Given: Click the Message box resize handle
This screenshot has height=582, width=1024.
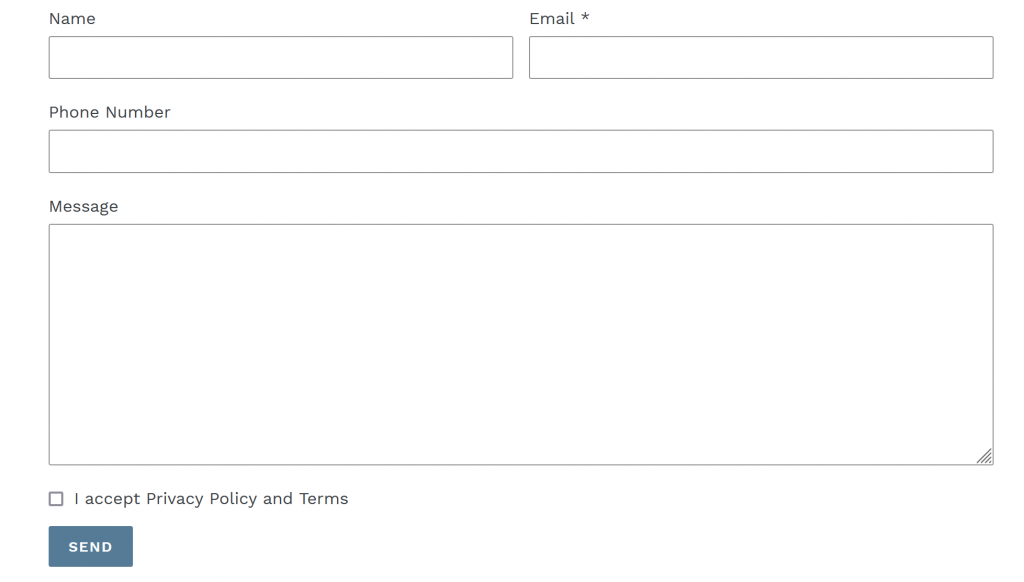Looking at the screenshot, I should tap(985, 456).
